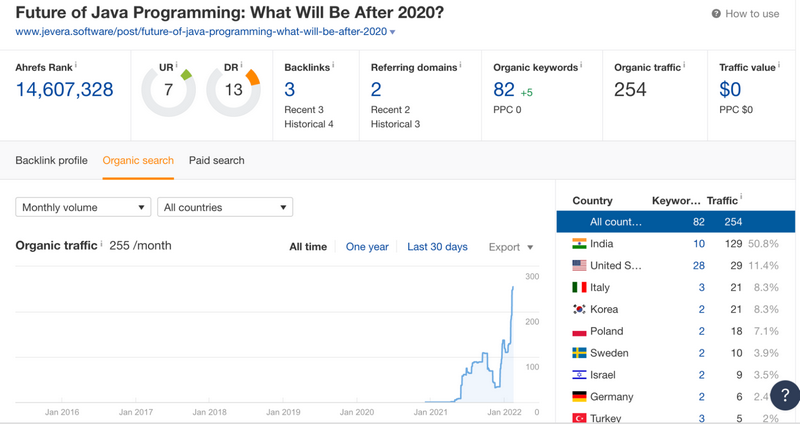Select the Last 30 days chart range
The image size is (800, 424).
pyautogui.click(x=437, y=247)
